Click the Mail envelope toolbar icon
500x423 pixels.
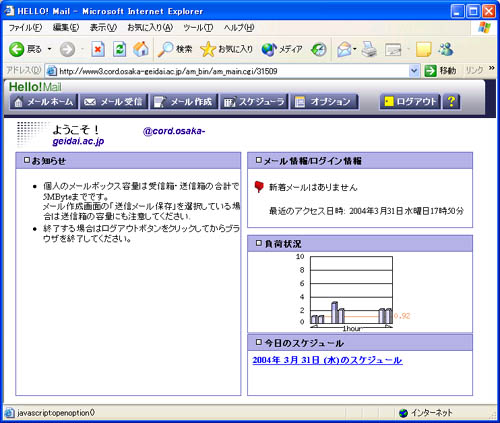pyautogui.click(x=344, y=50)
